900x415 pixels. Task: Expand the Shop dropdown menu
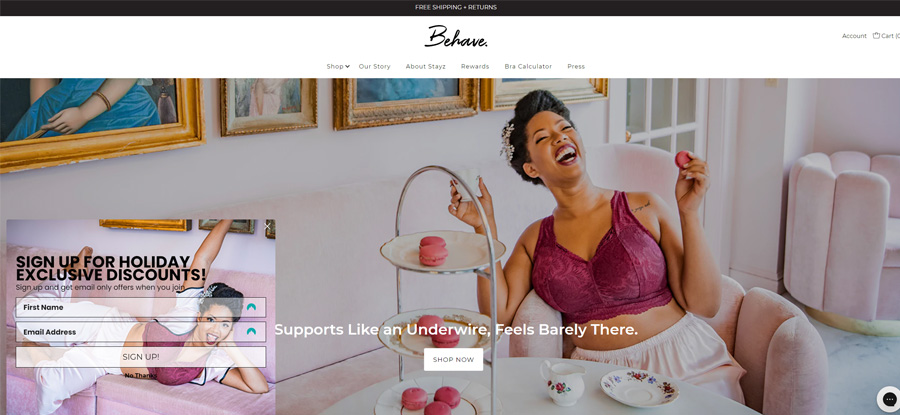[338, 67]
